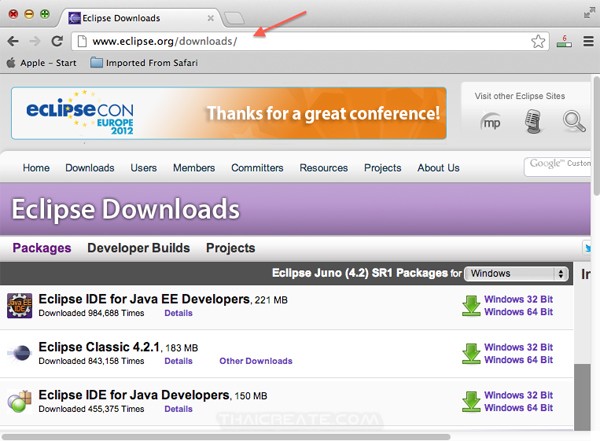Download Java EE Windows 64 Bit

pyautogui.click(x=518, y=312)
